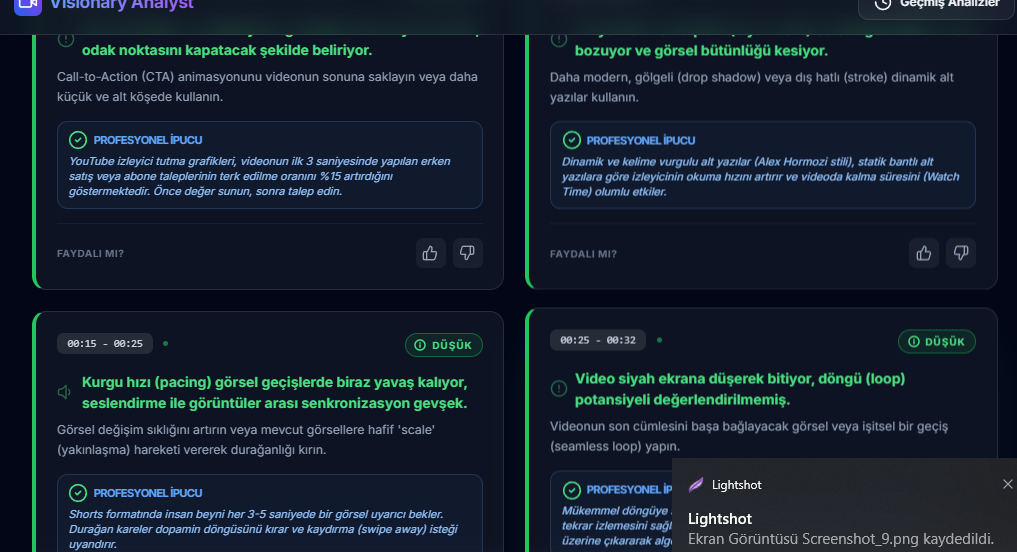Click checkmark icon in Shorts formatında tip box

click(x=78, y=493)
